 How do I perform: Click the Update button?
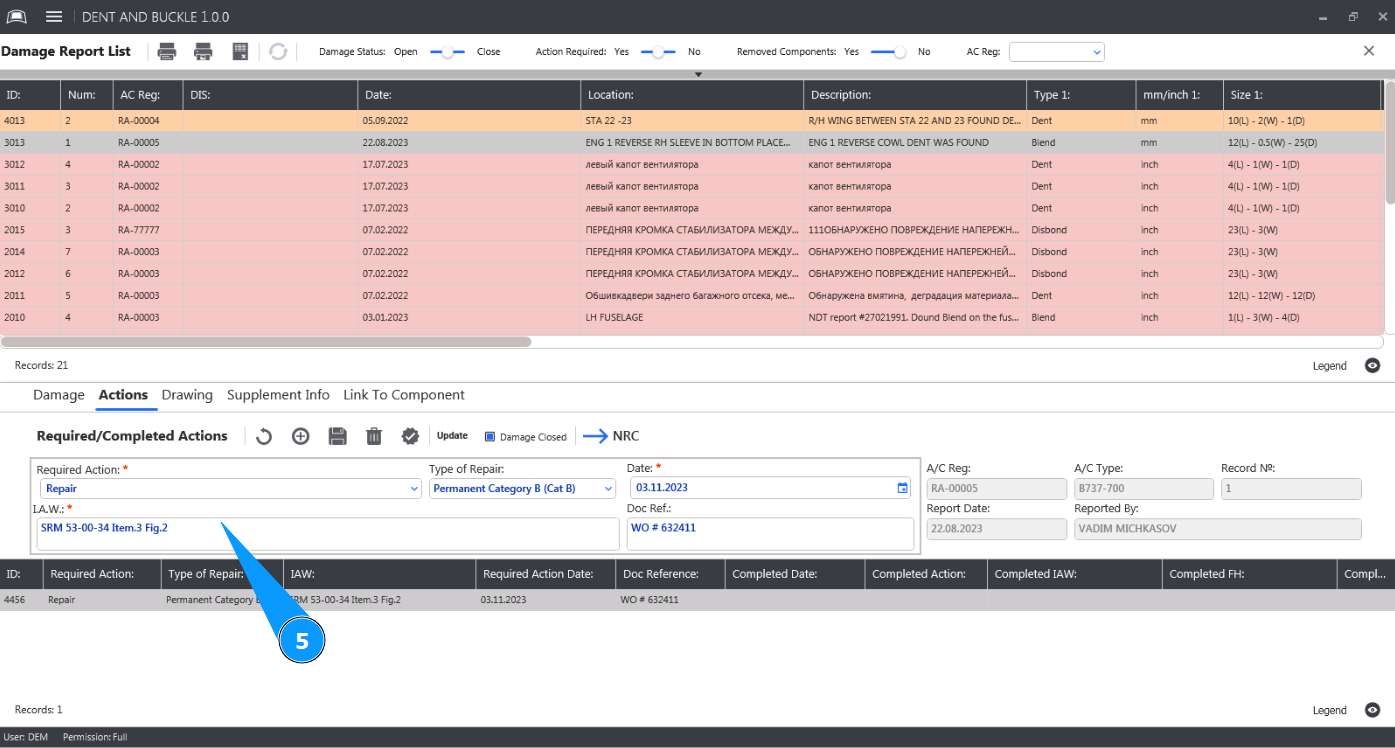(452, 436)
